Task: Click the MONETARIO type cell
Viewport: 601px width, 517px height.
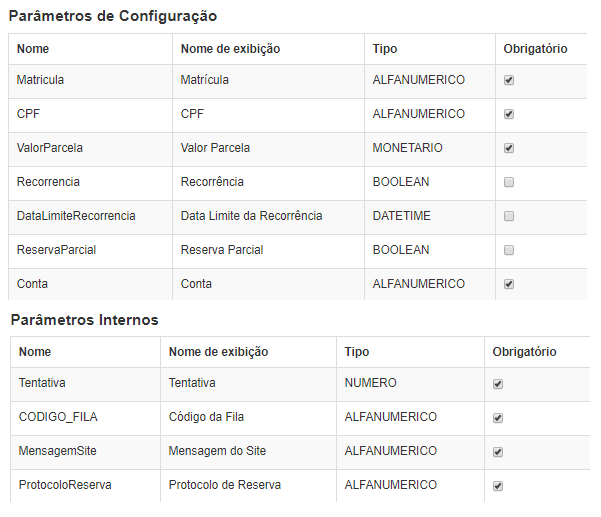Action: coord(430,148)
